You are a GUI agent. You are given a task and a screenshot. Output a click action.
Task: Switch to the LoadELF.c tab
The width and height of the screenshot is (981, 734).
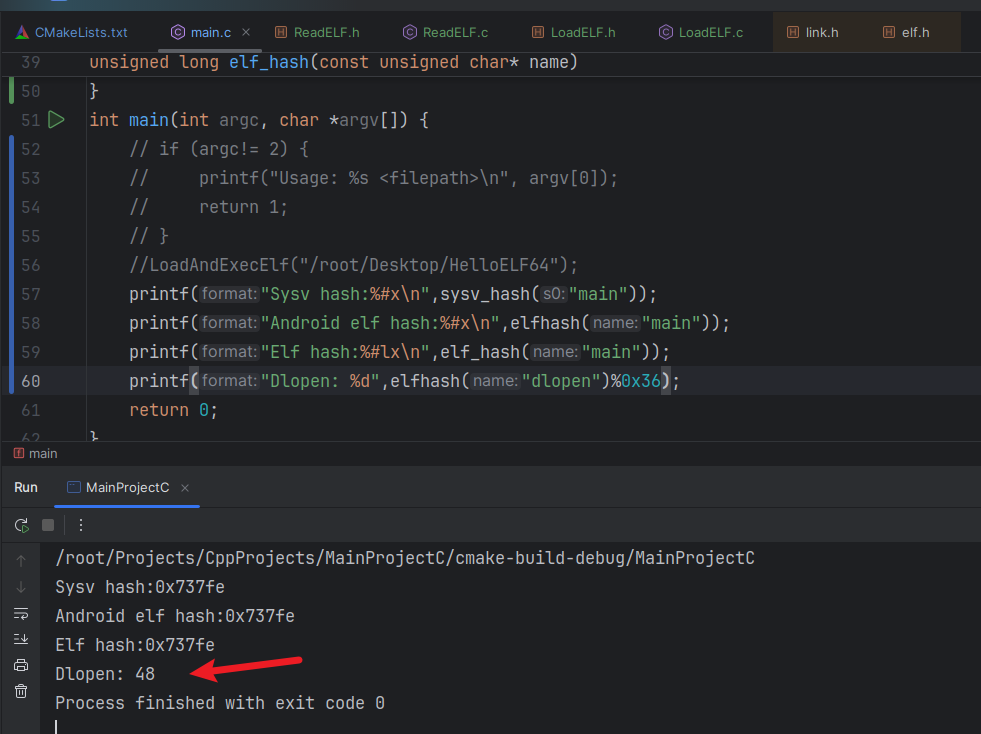[x=710, y=33]
